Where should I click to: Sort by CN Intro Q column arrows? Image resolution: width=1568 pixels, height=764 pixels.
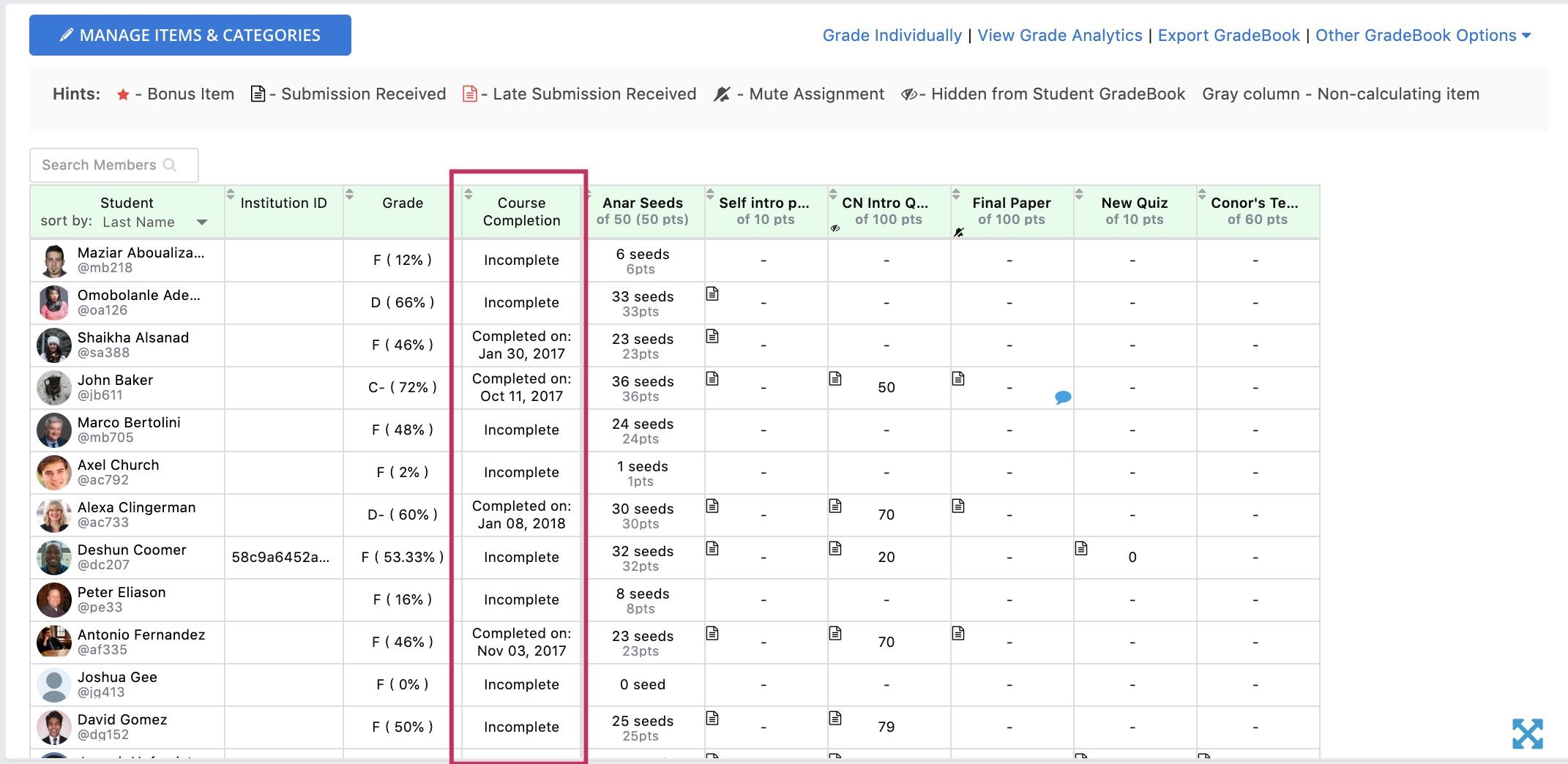[x=833, y=194]
